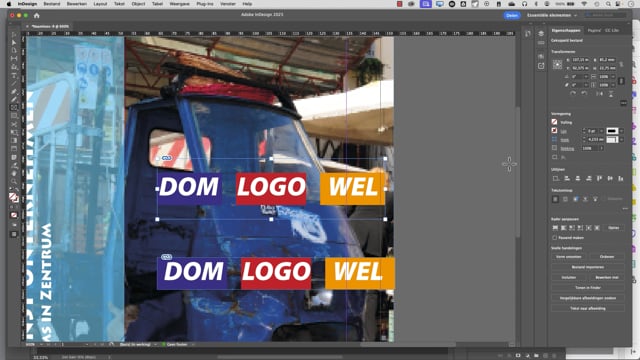640x360 pixels.
Task: Select the Eyedropper tool in the toolbox
Action: [14, 165]
